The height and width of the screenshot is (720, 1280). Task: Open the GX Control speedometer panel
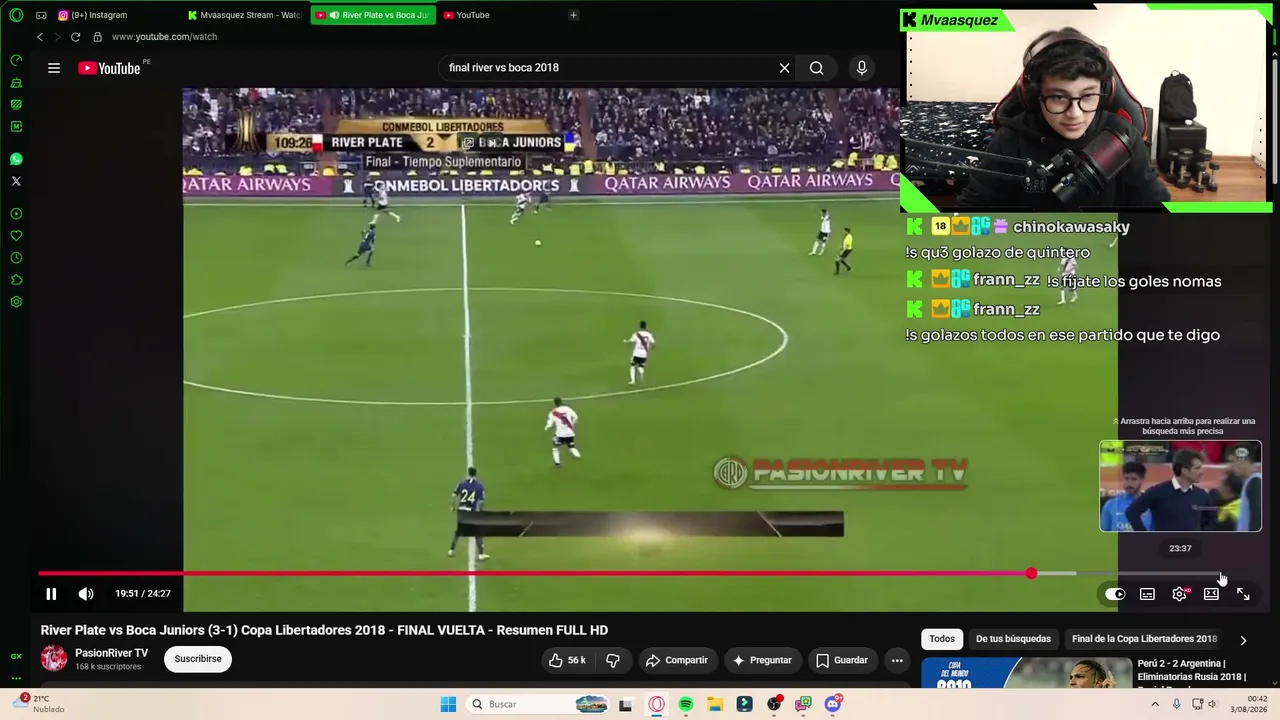[16, 60]
